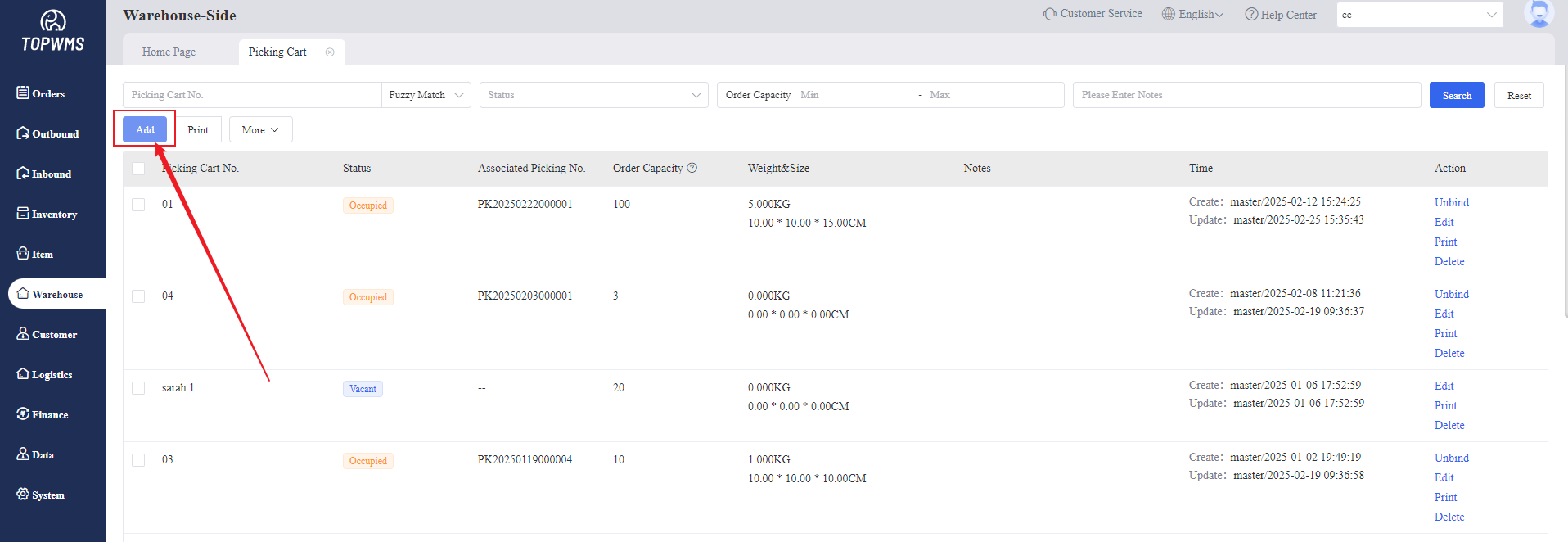Open the System gear icon
Viewport: 1568px width, 542px height.
coord(23,494)
